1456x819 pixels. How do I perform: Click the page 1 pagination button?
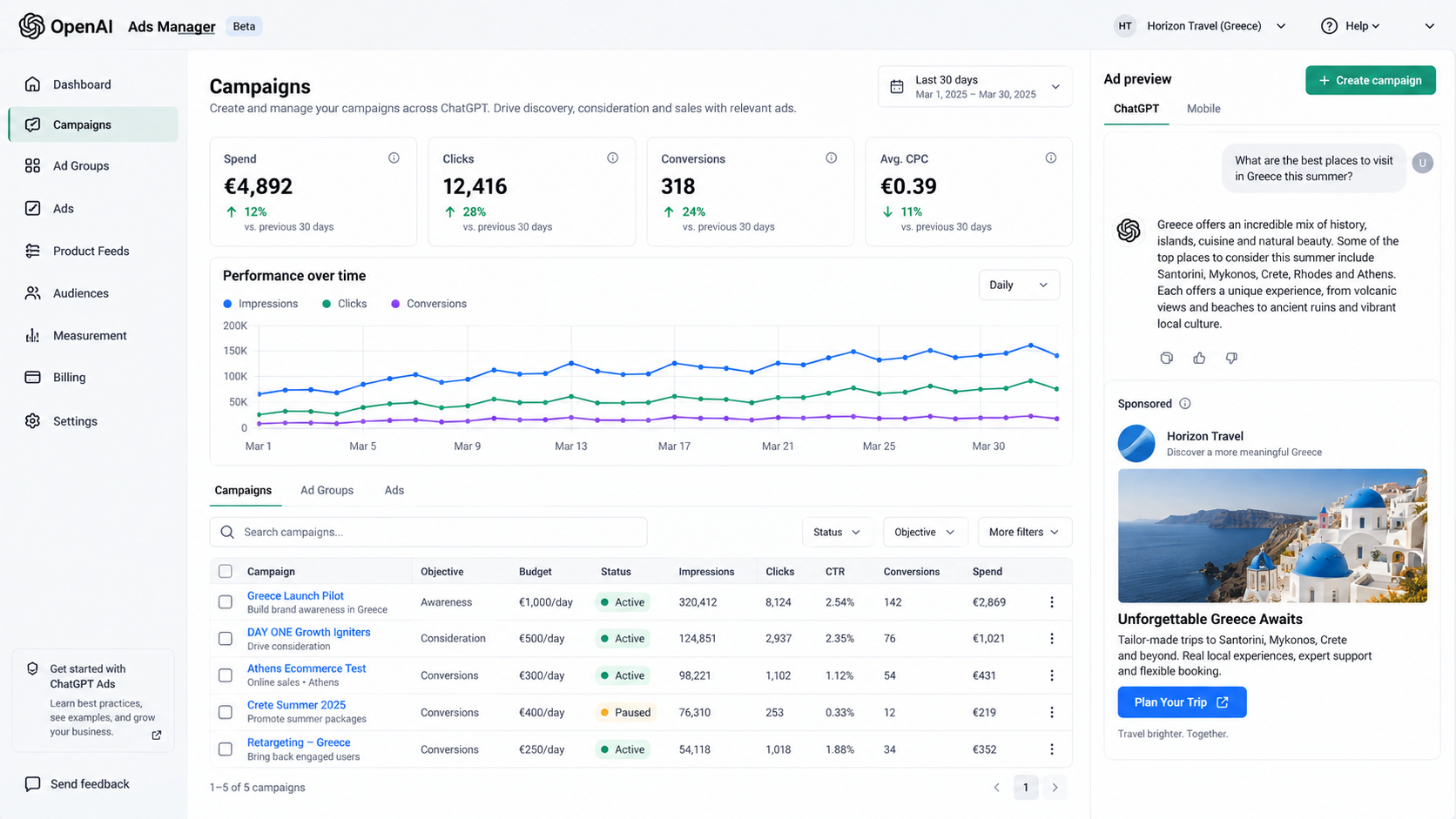(1026, 788)
